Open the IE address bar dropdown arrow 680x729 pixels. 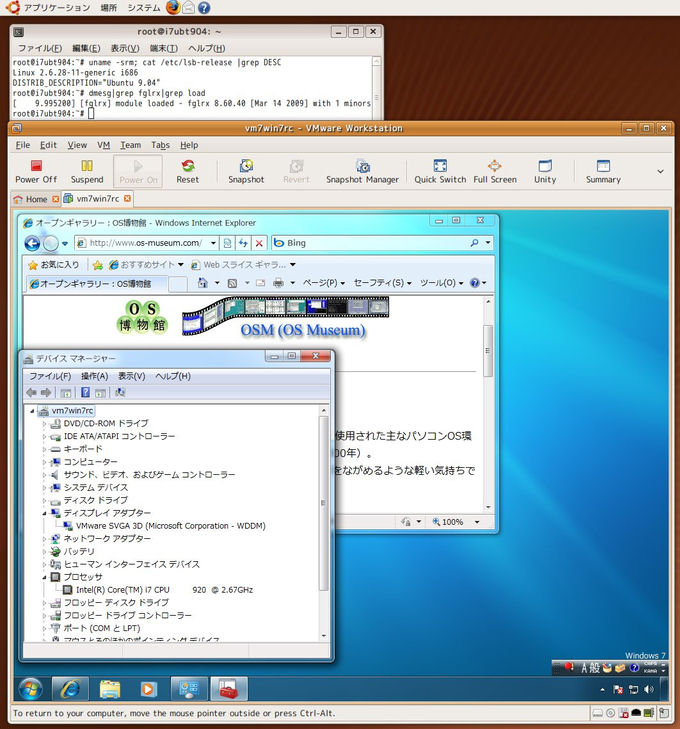click(x=213, y=243)
